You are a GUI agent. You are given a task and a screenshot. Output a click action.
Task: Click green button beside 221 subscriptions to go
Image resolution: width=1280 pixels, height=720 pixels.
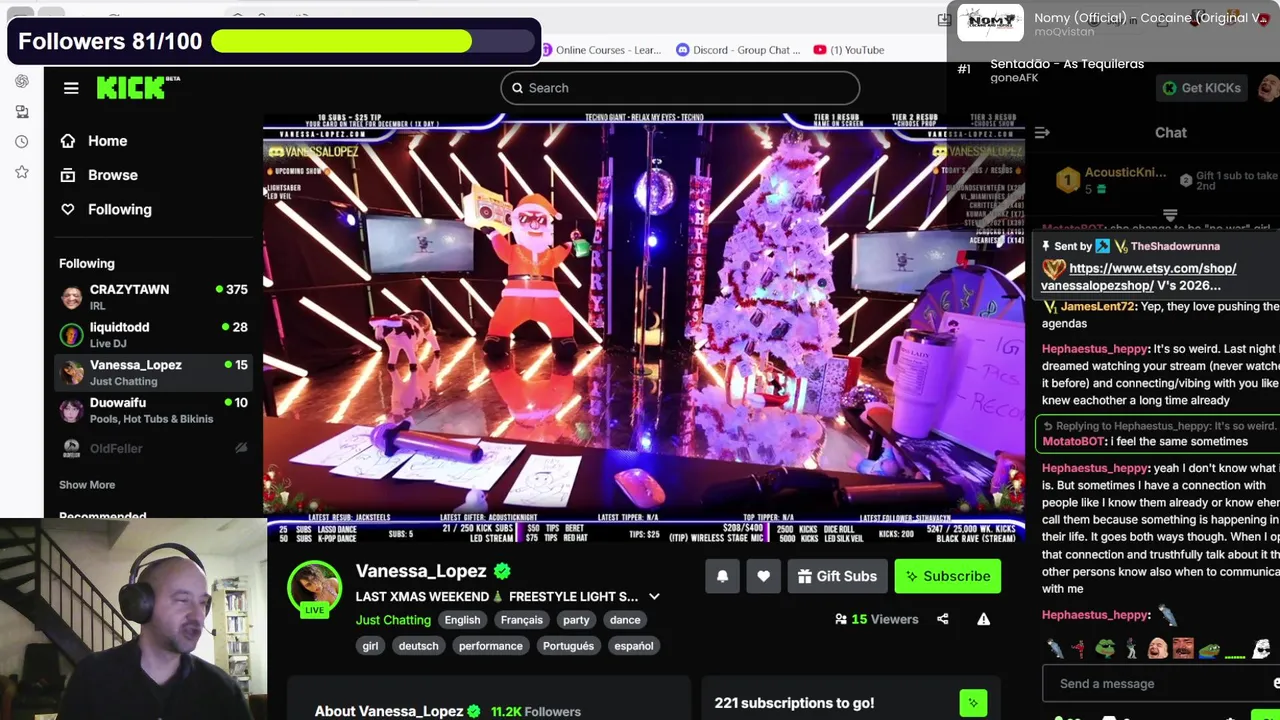click(973, 703)
